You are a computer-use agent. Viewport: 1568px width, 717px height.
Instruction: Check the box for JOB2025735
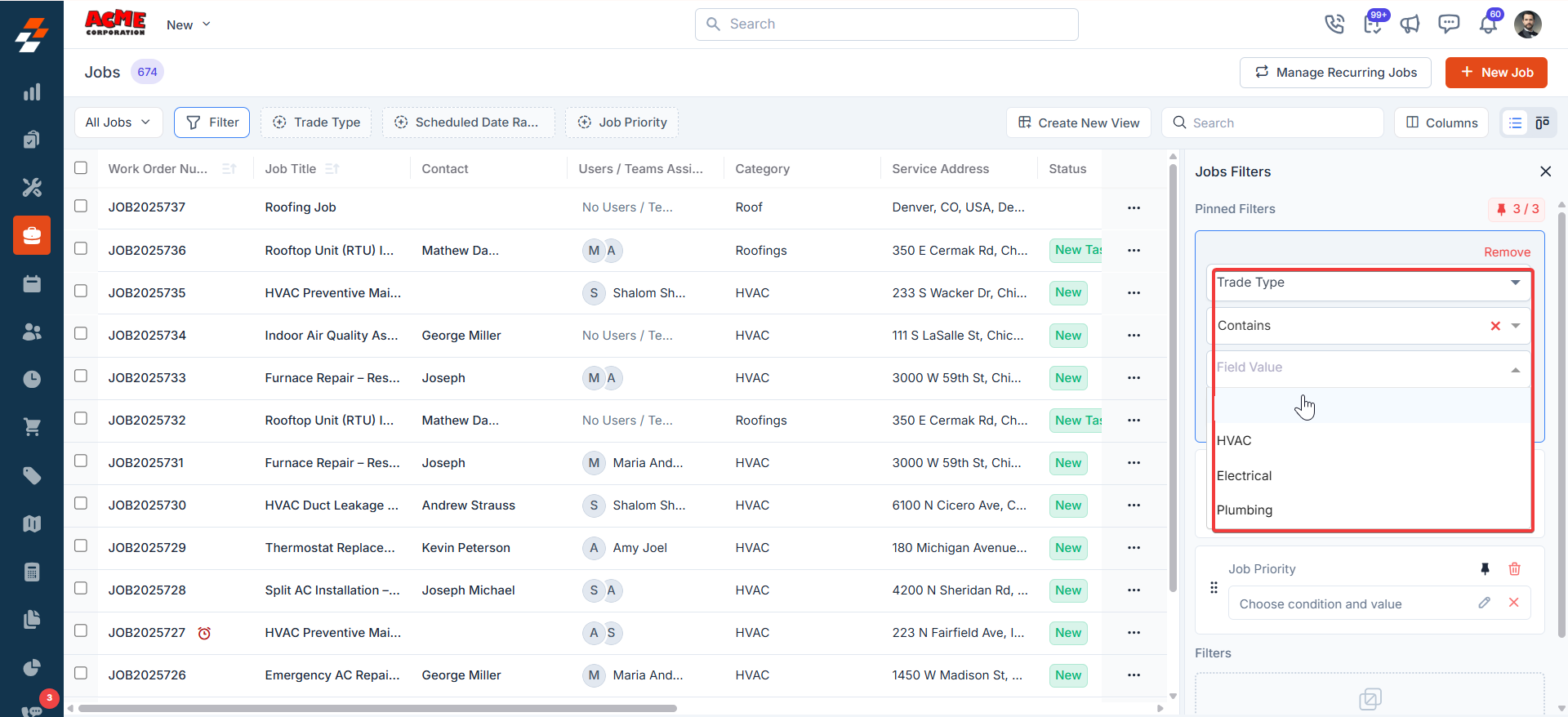pos(81,291)
